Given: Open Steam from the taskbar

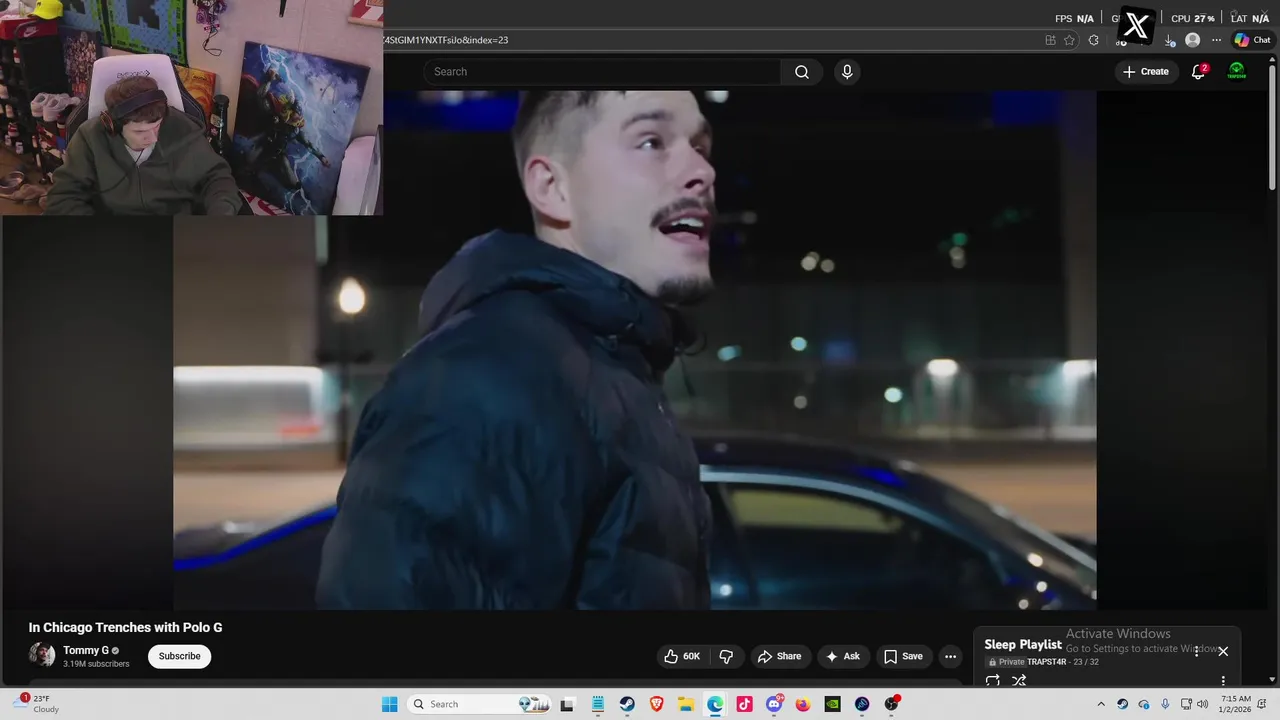Looking at the screenshot, I should point(627,704).
